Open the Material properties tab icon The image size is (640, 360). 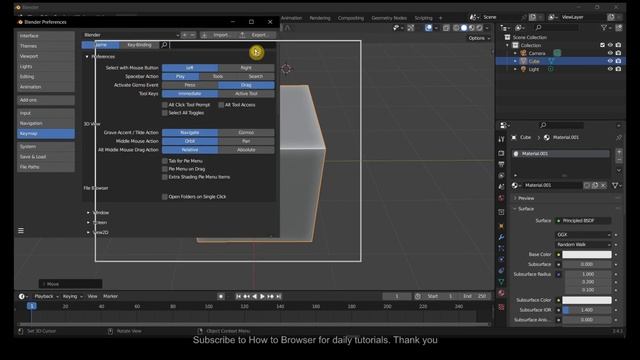501,293
